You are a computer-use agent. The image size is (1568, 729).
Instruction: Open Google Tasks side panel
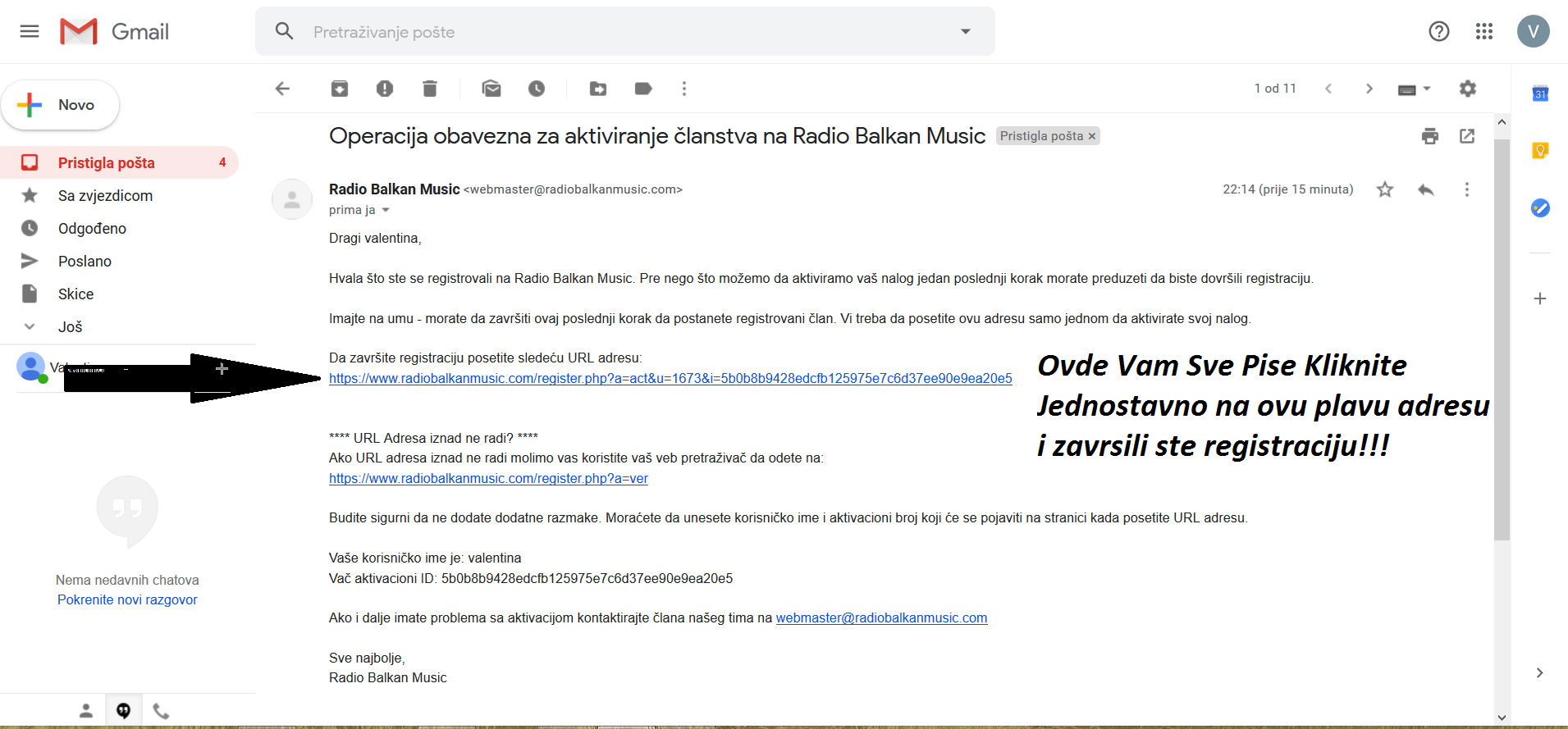pyautogui.click(x=1540, y=208)
